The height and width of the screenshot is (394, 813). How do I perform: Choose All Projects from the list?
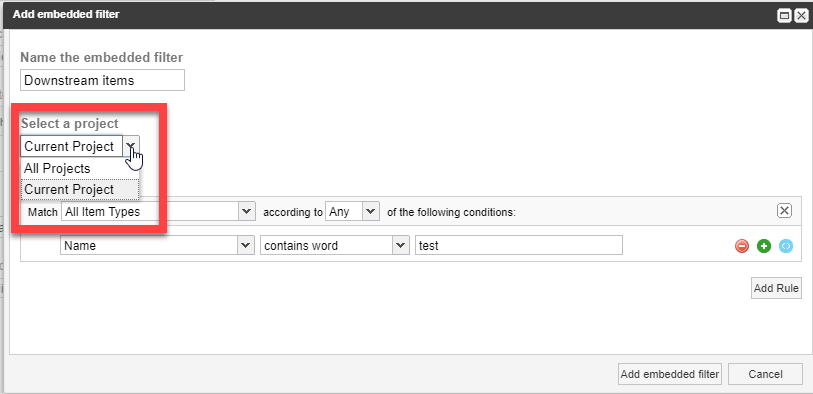tap(80, 168)
